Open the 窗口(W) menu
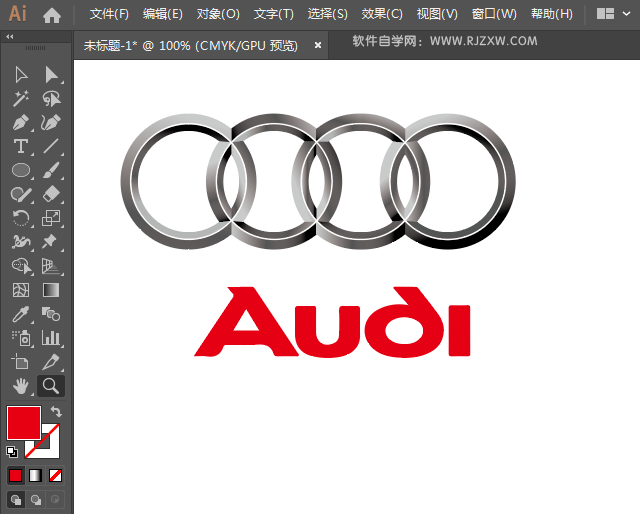The image size is (640, 514). (494, 14)
